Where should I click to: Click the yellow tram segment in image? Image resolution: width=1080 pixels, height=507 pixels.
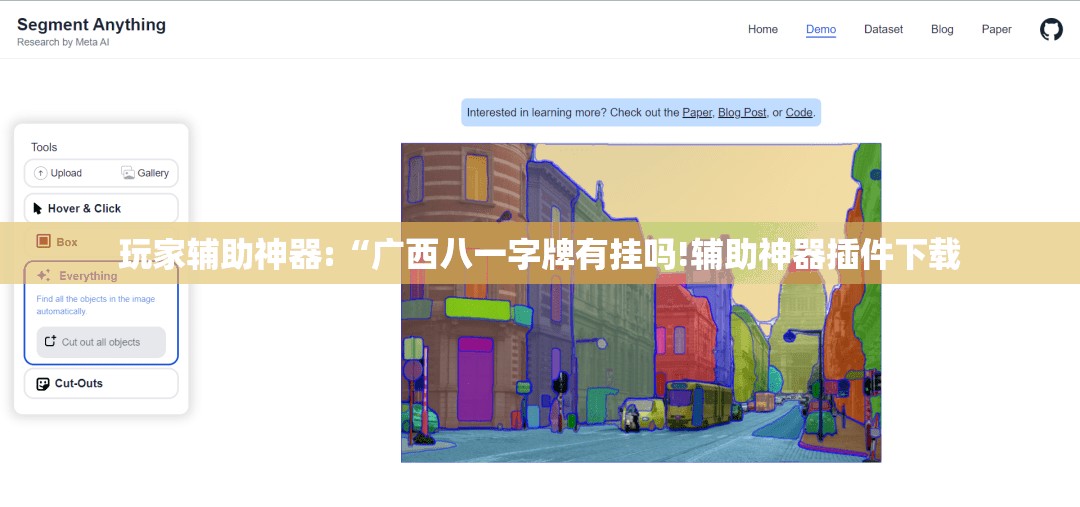tap(698, 405)
